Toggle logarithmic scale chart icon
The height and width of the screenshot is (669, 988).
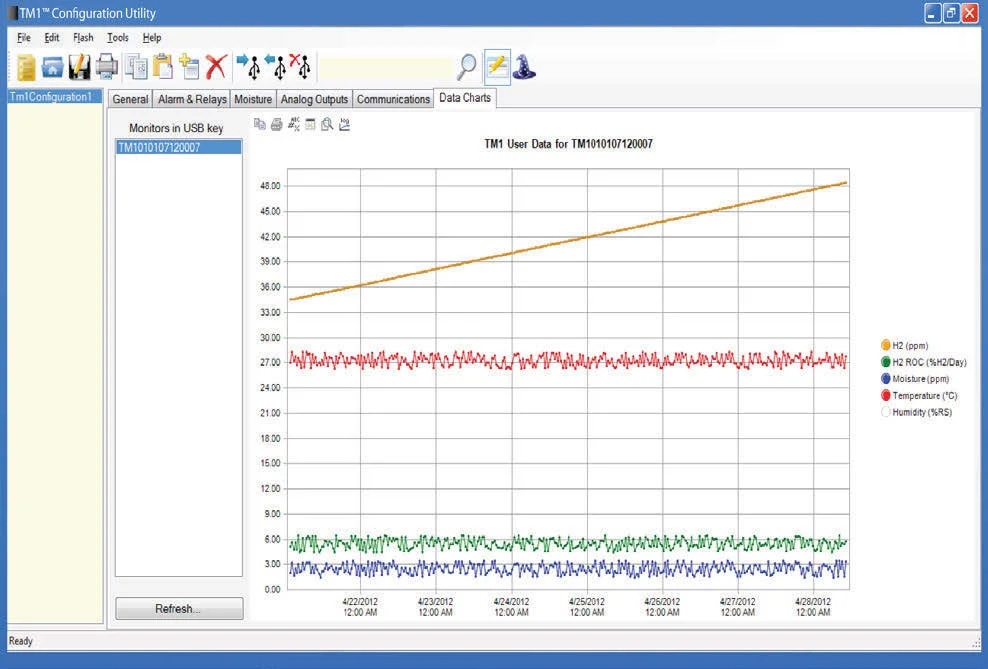tap(344, 125)
